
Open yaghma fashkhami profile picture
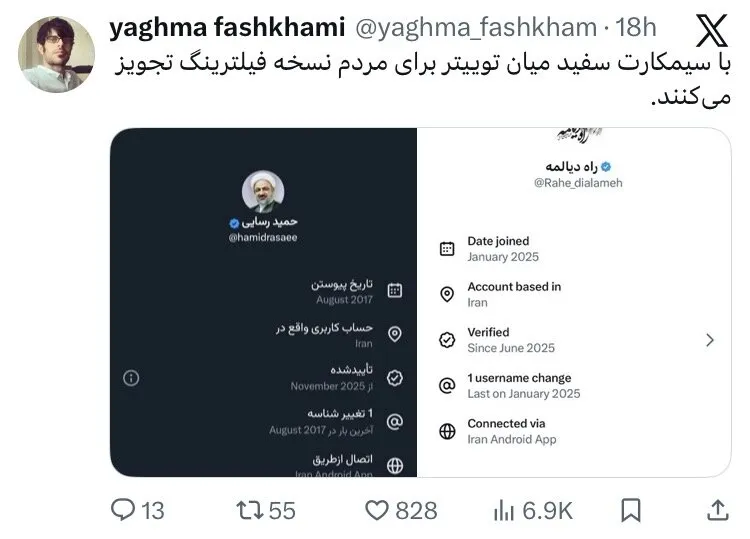coord(57,55)
